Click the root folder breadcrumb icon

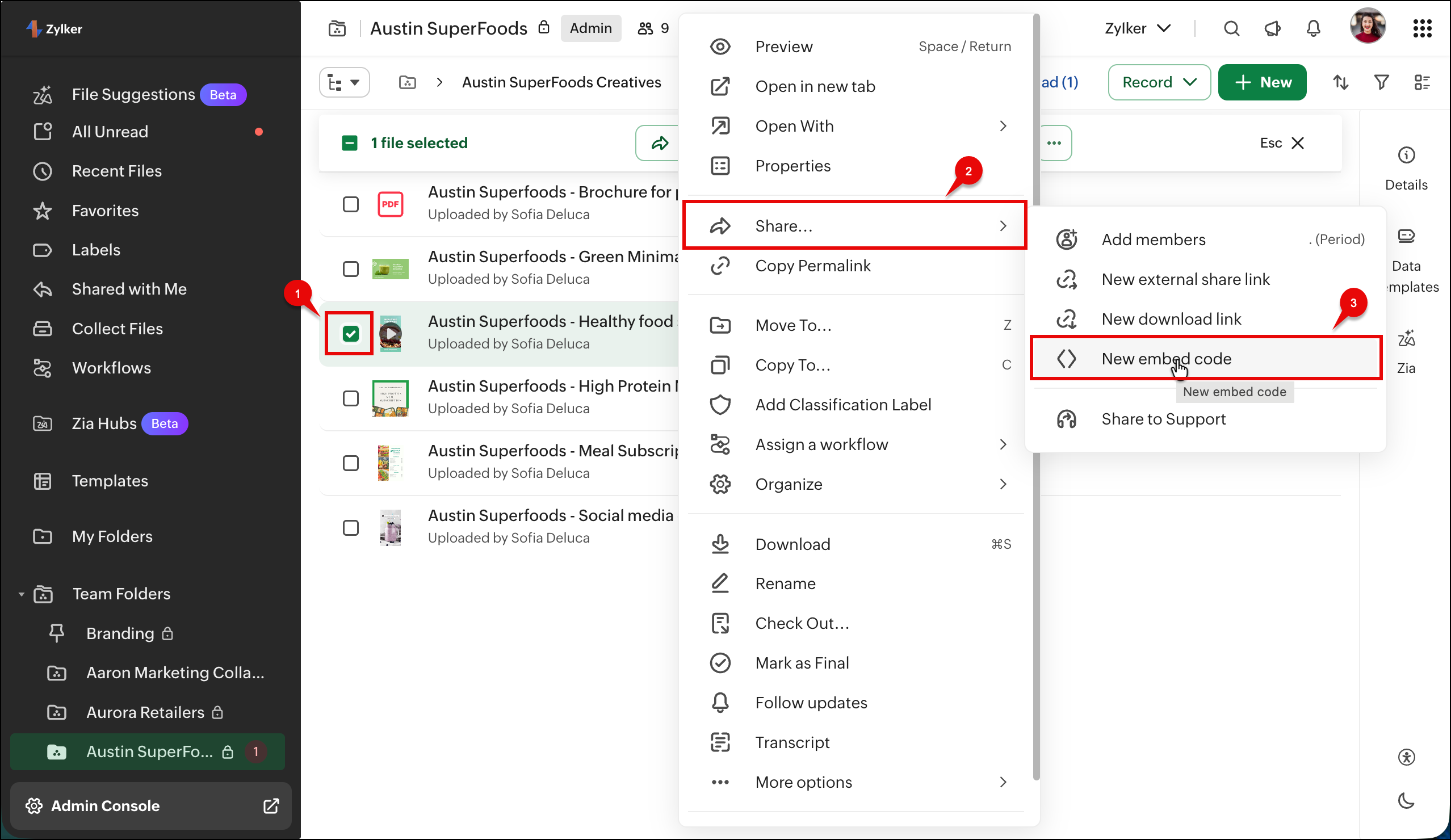[407, 82]
